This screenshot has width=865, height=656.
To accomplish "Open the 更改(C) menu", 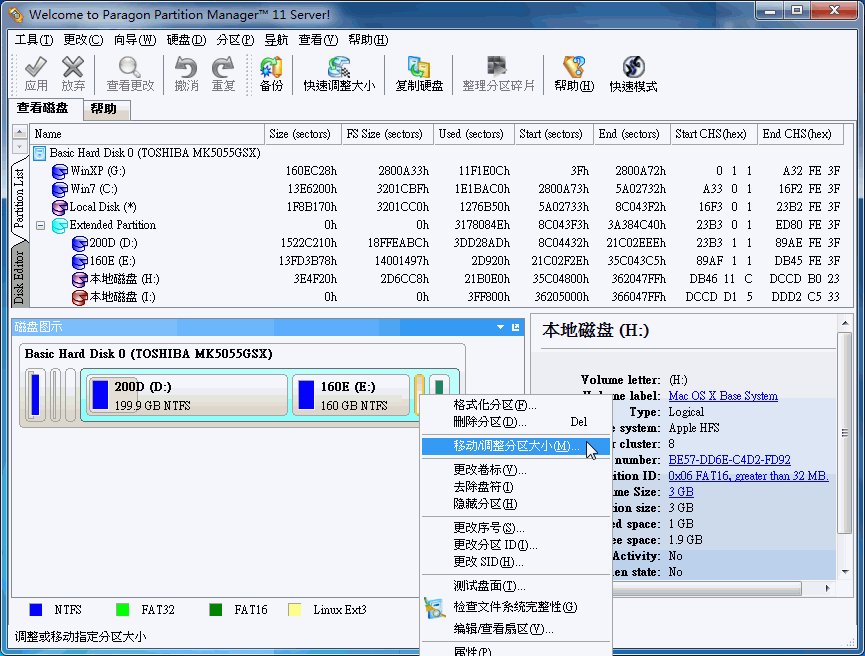I will pos(83,40).
